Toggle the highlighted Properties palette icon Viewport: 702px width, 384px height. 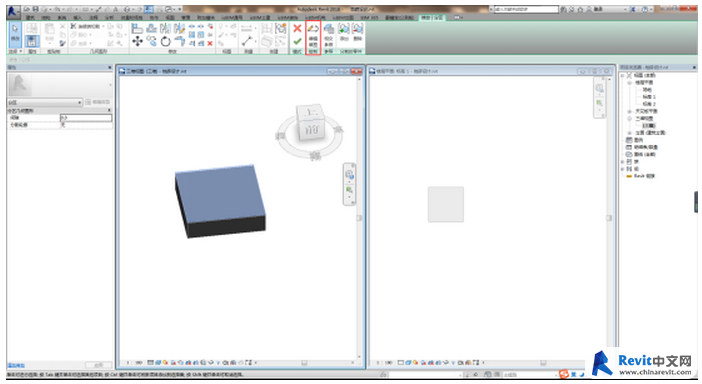click(x=31, y=41)
